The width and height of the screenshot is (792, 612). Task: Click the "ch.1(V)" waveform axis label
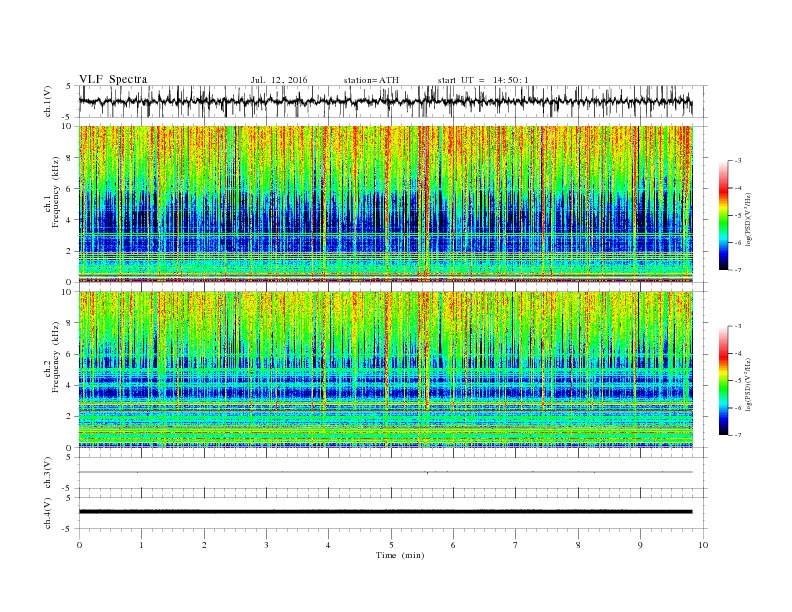tap(48, 102)
